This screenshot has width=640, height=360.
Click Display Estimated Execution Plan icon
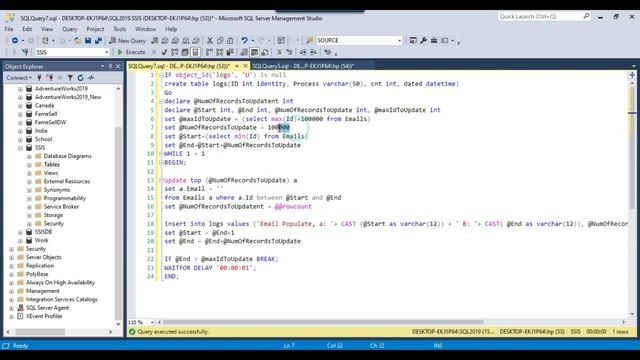[x=174, y=52]
